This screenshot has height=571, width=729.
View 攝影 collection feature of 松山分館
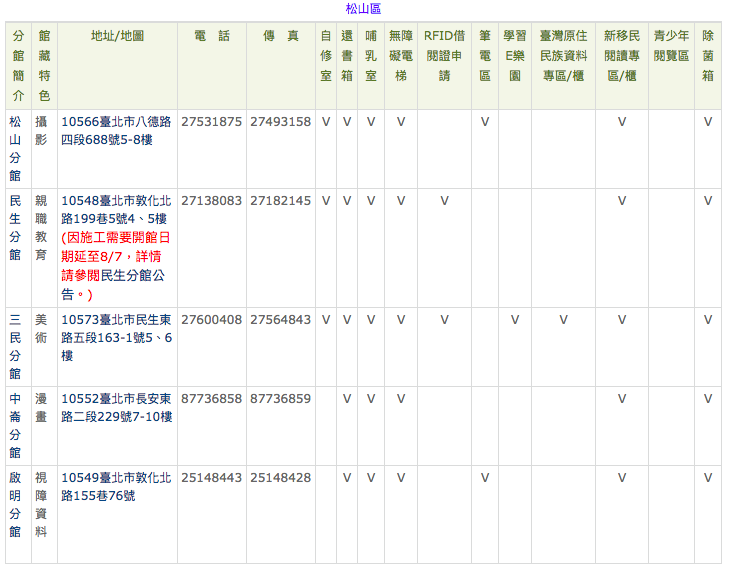41,131
